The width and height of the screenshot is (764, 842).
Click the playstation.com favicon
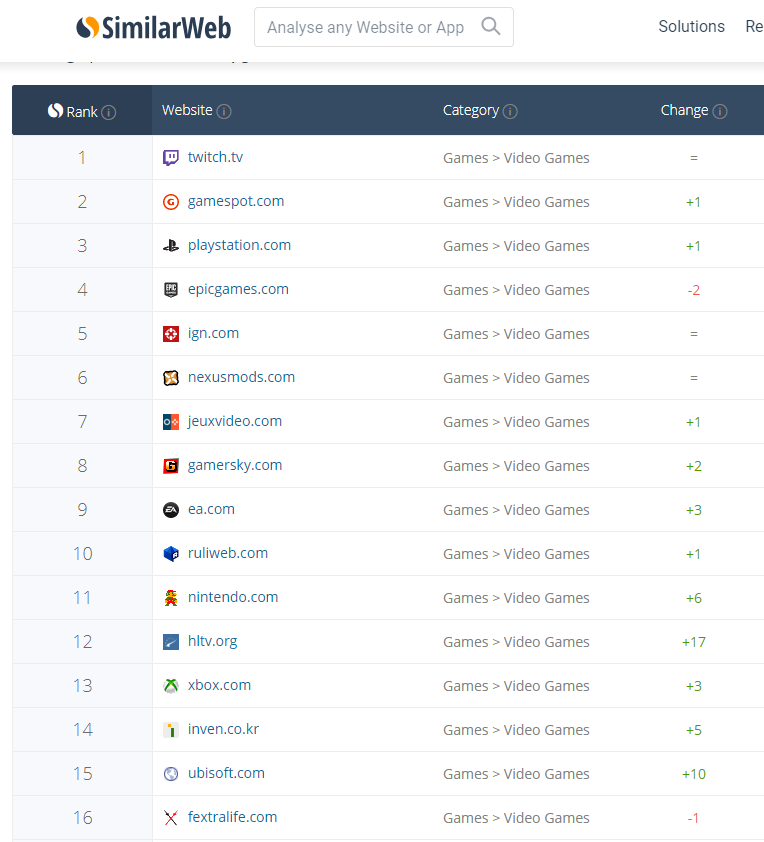171,246
